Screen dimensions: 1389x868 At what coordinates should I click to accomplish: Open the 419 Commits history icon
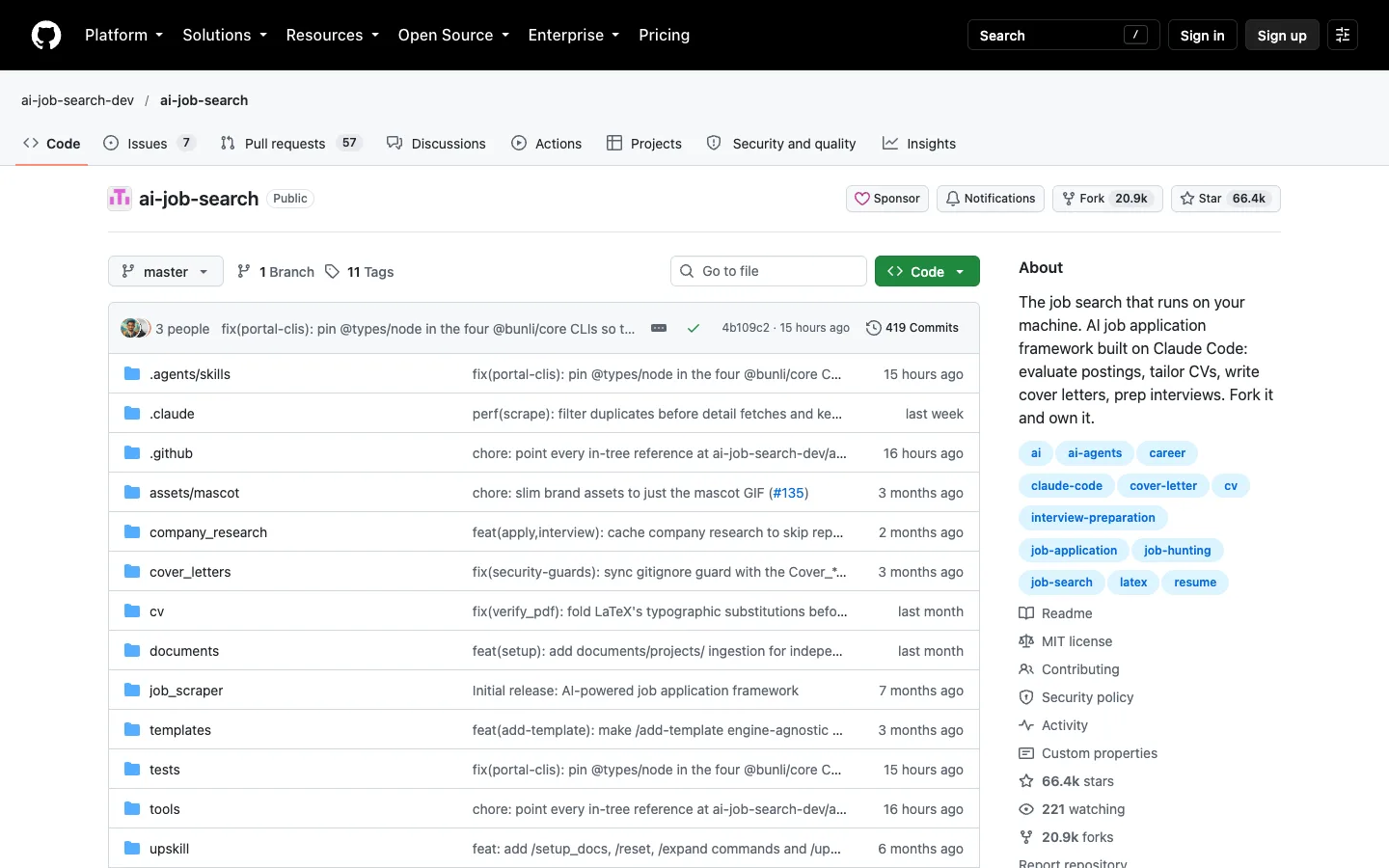(x=874, y=328)
